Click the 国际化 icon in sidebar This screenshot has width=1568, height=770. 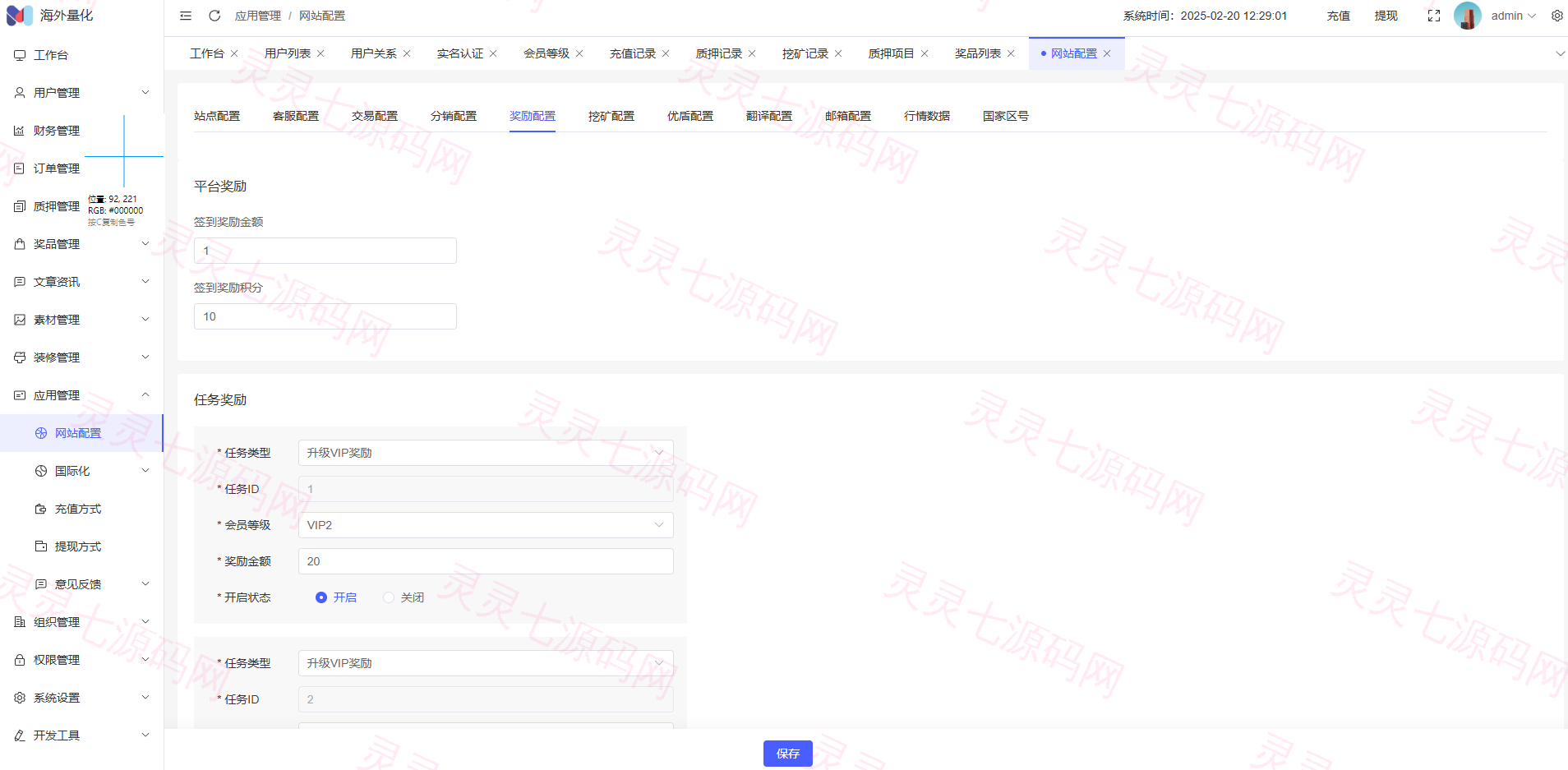41,471
